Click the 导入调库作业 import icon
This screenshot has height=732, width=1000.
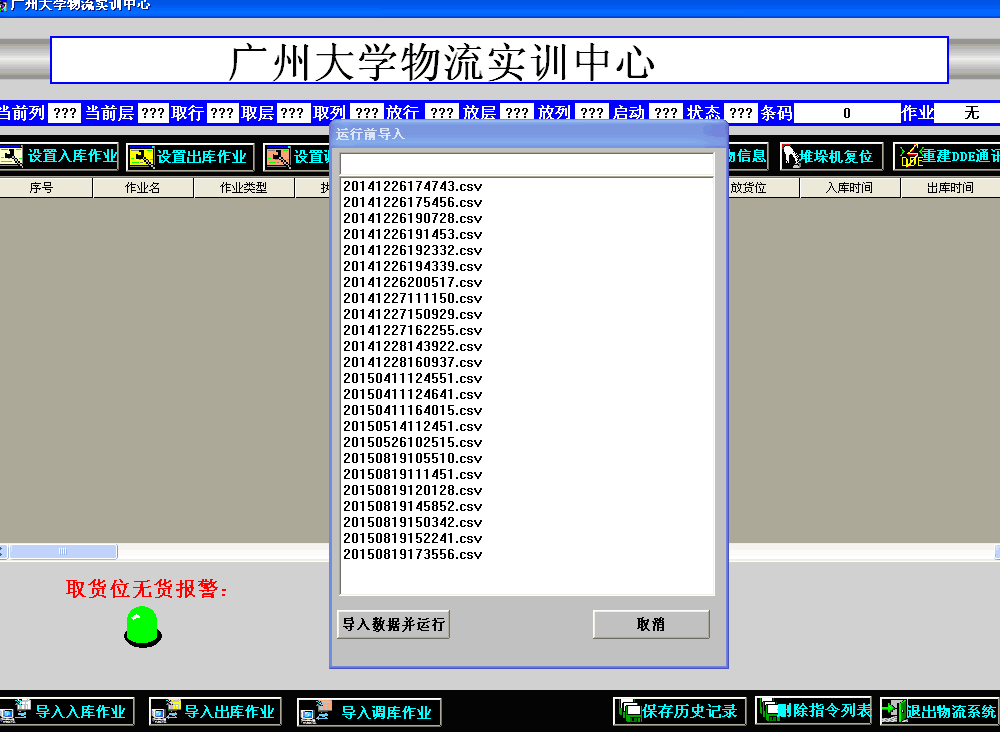pyautogui.click(x=316, y=712)
